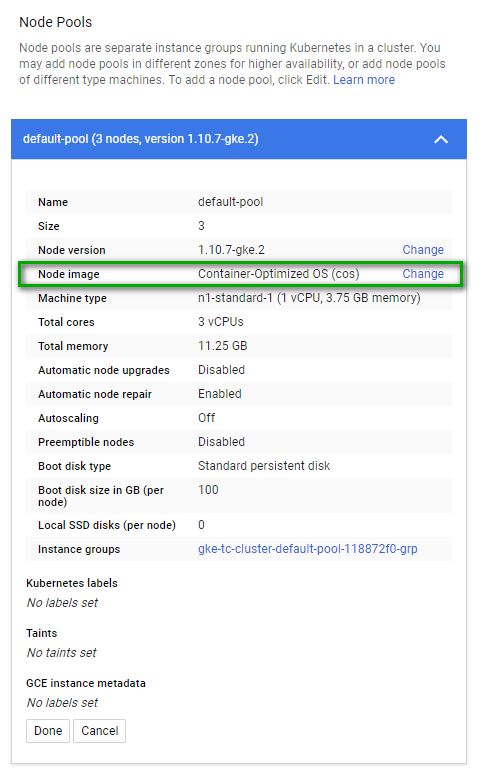Viewport: 495px width, 772px height.
Task: Click the default-pool blue header bar
Action: tap(239, 139)
